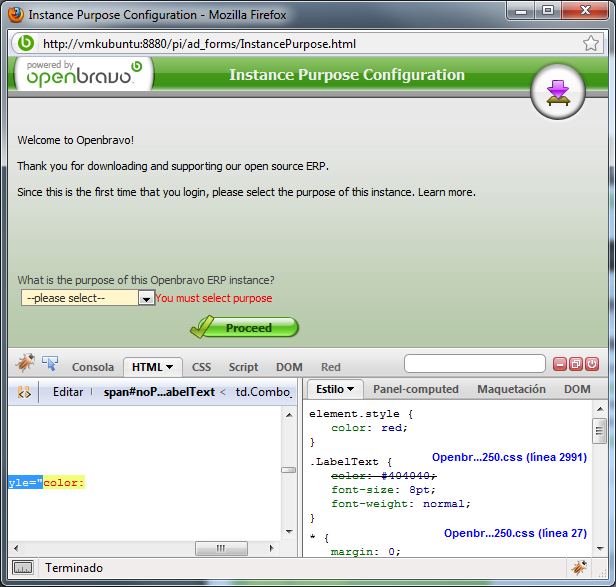
Task: Click the font-size: 8pt; declaration
Action: [x=383, y=490]
